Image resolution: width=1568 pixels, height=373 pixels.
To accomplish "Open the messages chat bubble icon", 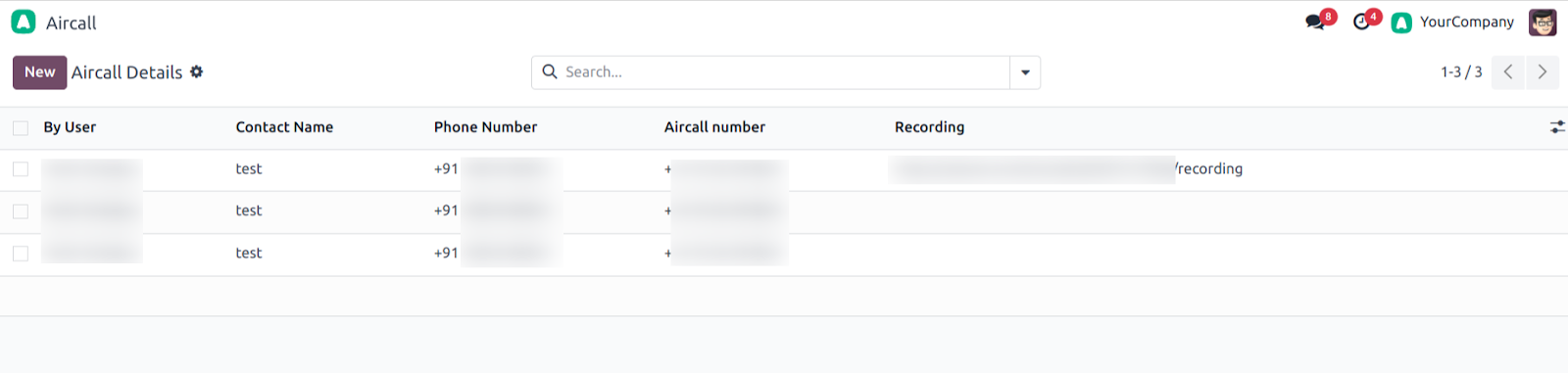I will coord(1314,23).
